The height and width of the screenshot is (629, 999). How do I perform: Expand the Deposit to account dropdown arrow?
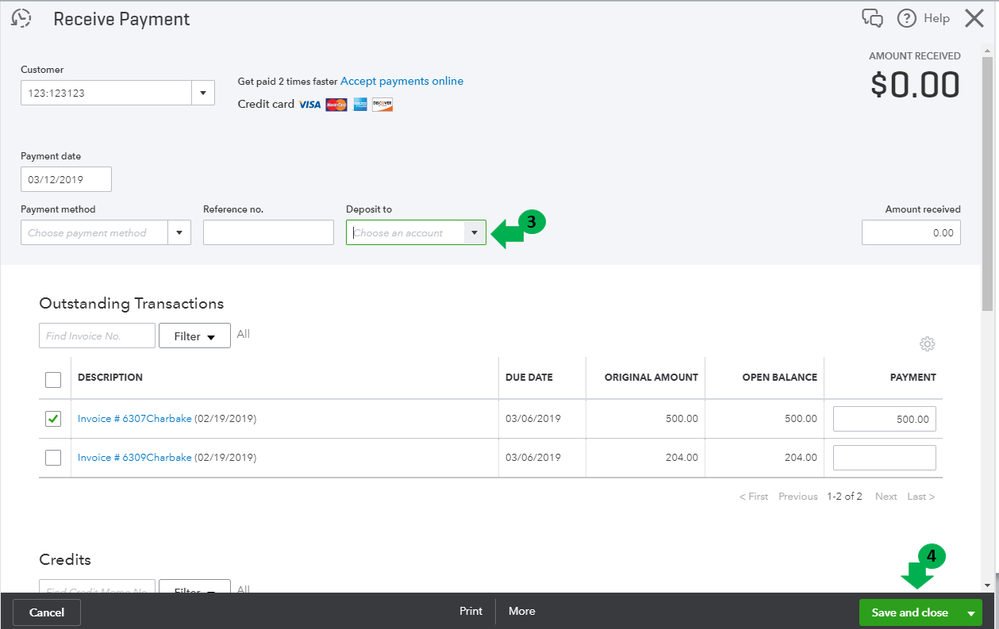point(474,233)
